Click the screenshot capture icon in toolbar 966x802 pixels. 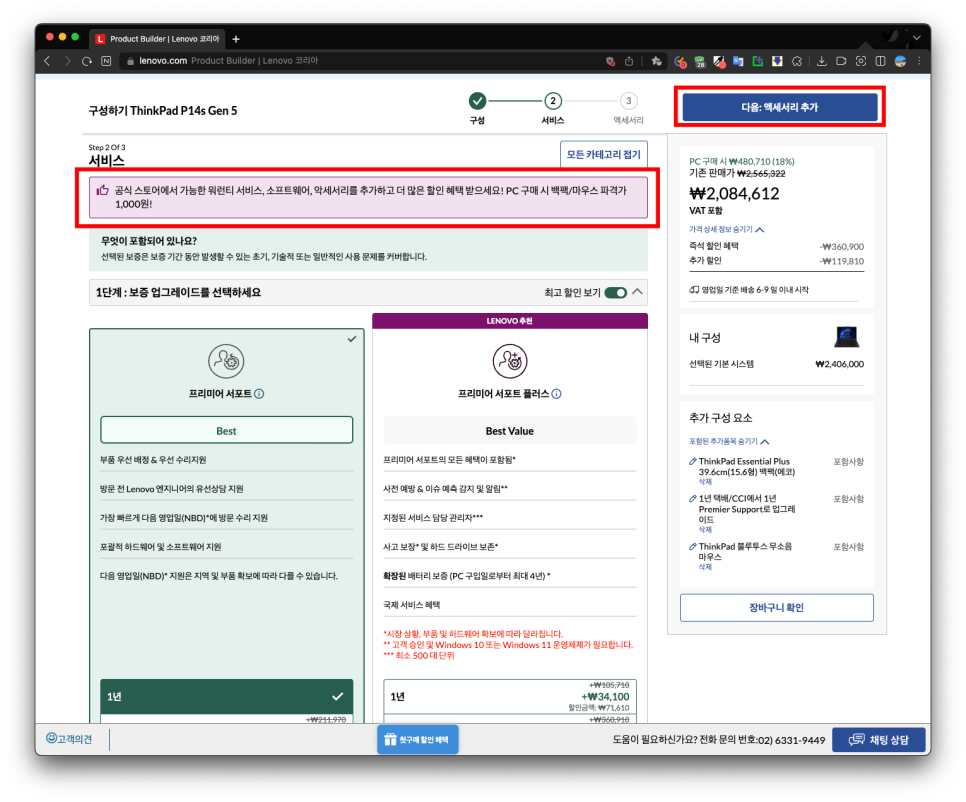pos(861,61)
